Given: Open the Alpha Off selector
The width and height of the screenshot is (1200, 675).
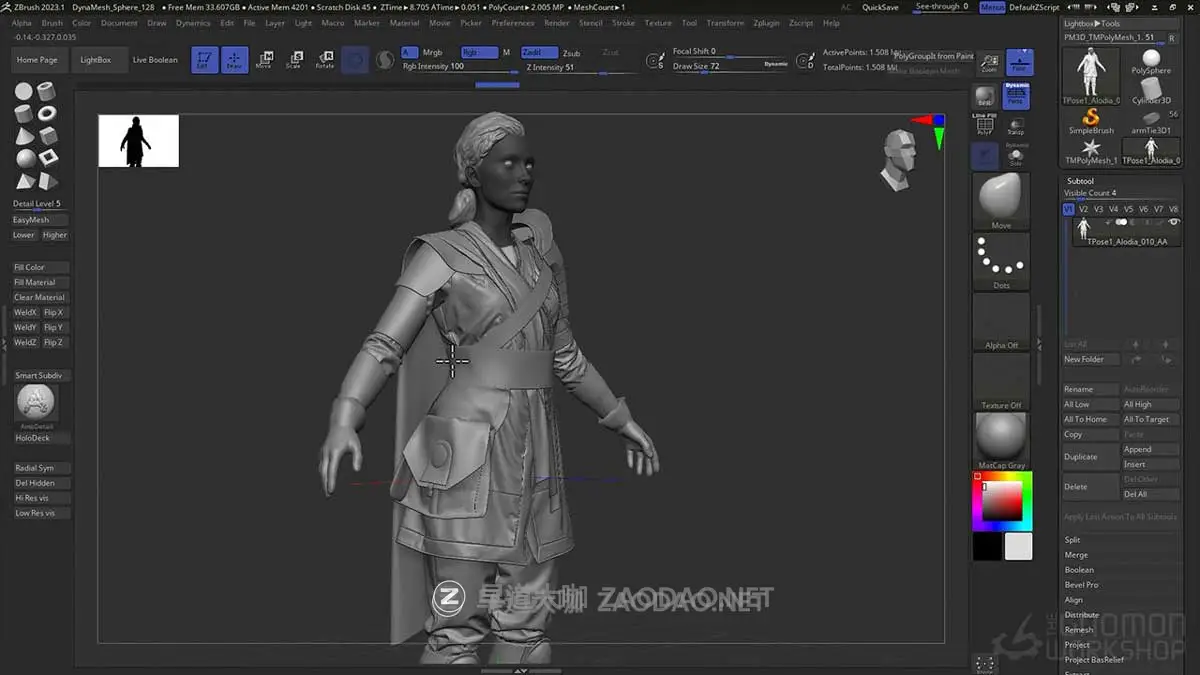Looking at the screenshot, I should point(1001,320).
